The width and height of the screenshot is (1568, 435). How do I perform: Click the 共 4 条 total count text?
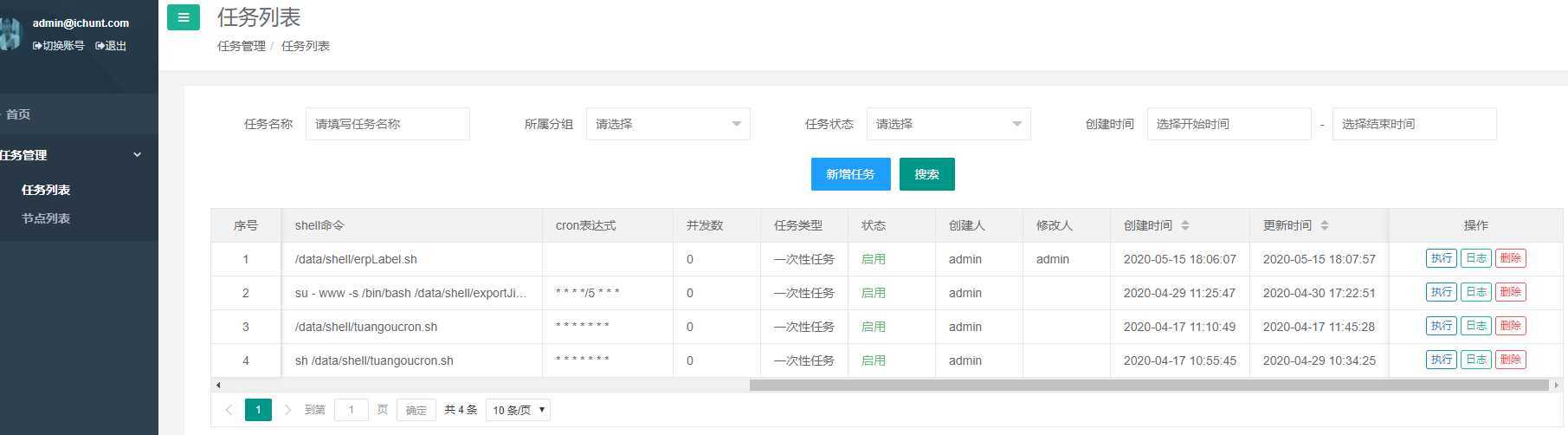click(461, 410)
